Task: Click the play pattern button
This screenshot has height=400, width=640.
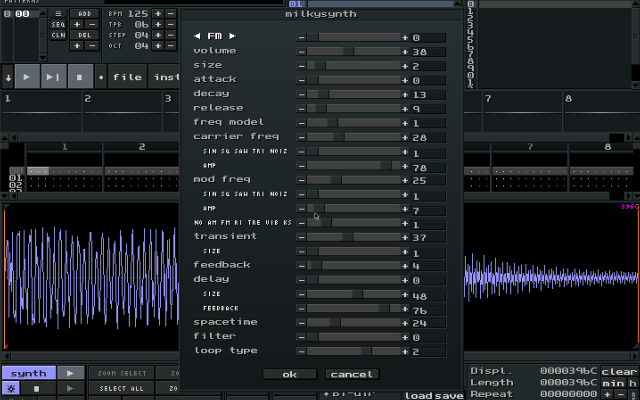Action: point(53,77)
